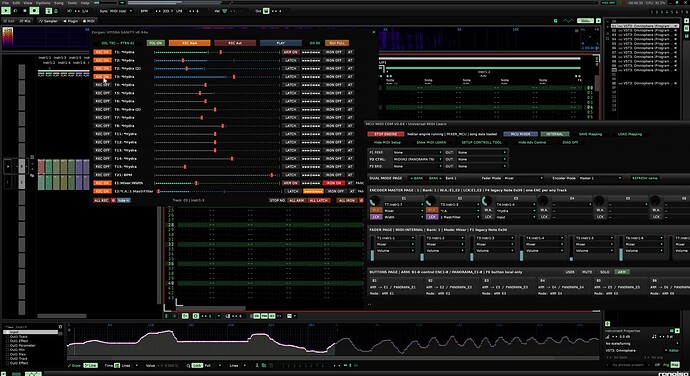
Task: Click the play-pattern icon in transport bar
Action: coord(49,11)
